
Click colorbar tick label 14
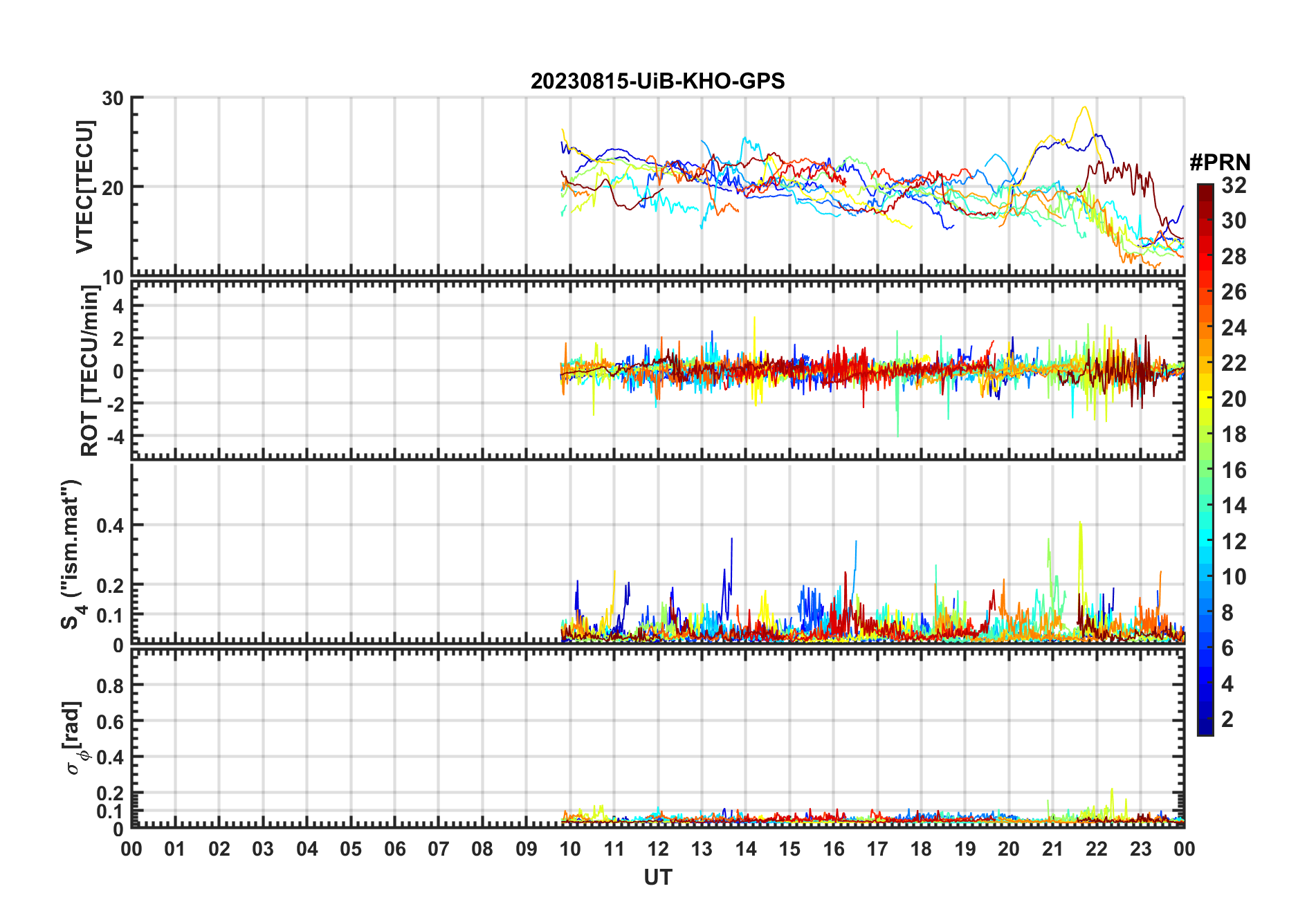[1234, 506]
